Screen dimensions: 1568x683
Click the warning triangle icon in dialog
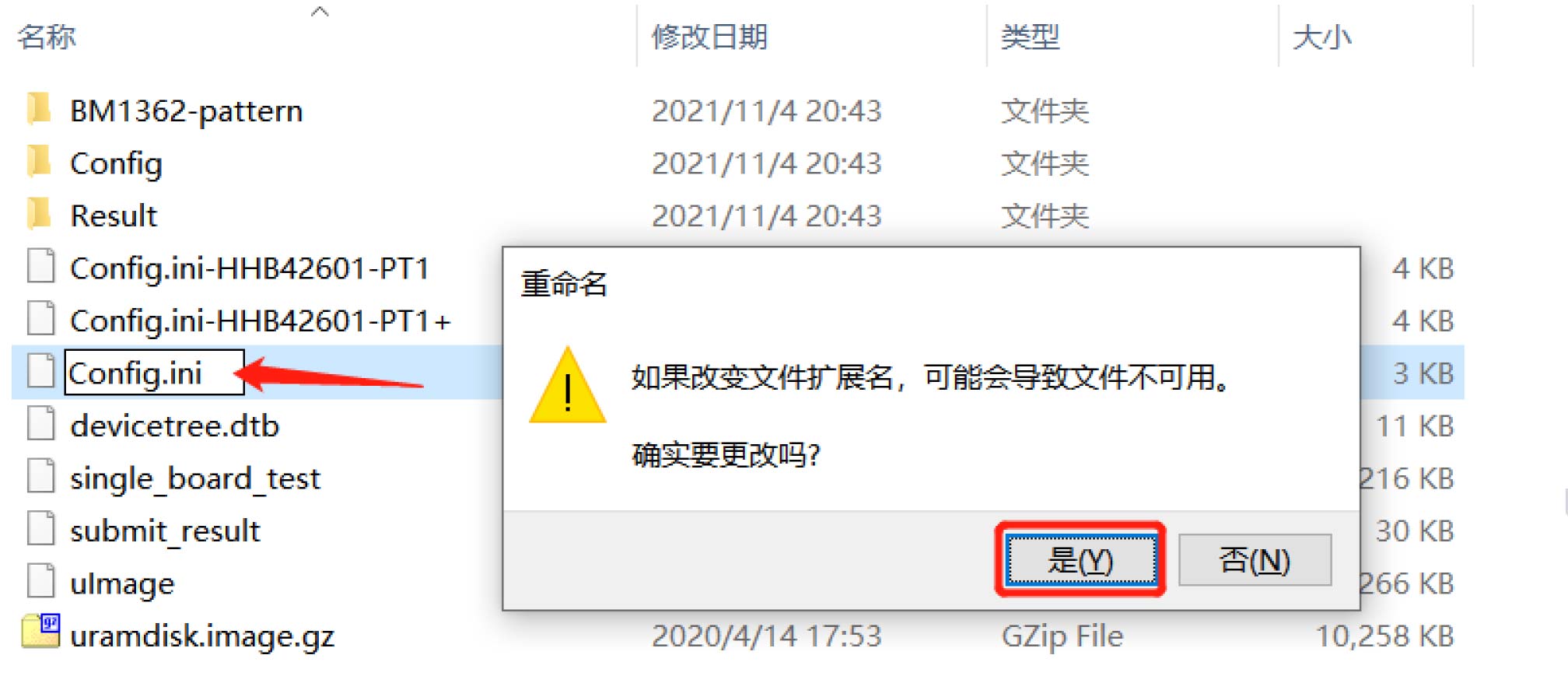click(x=568, y=387)
